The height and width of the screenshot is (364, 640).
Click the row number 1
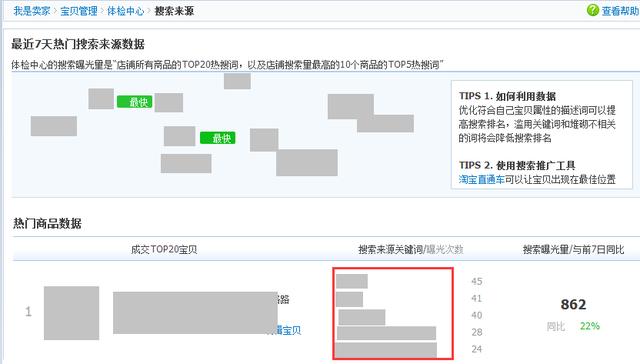click(28, 312)
